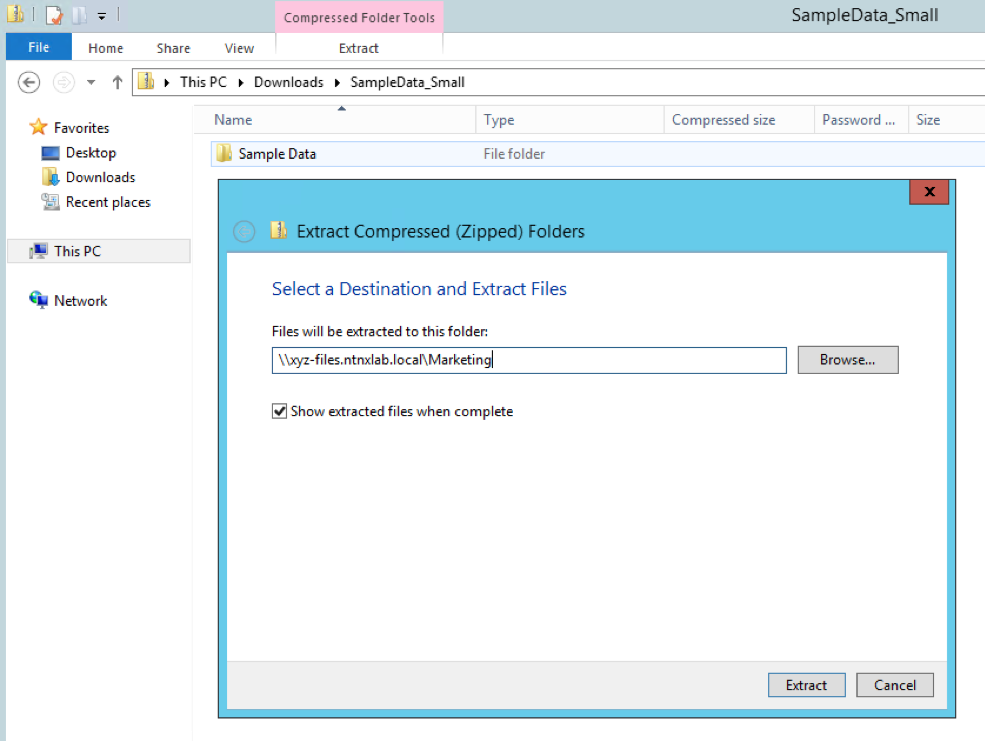Switch to the Home ribbon tab
The width and height of the screenshot is (985, 741).
pos(106,48)
